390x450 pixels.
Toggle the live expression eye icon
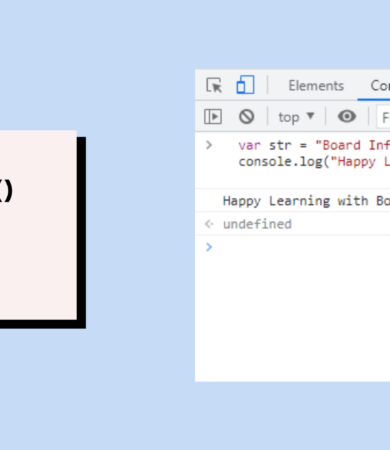pos(347,116)
